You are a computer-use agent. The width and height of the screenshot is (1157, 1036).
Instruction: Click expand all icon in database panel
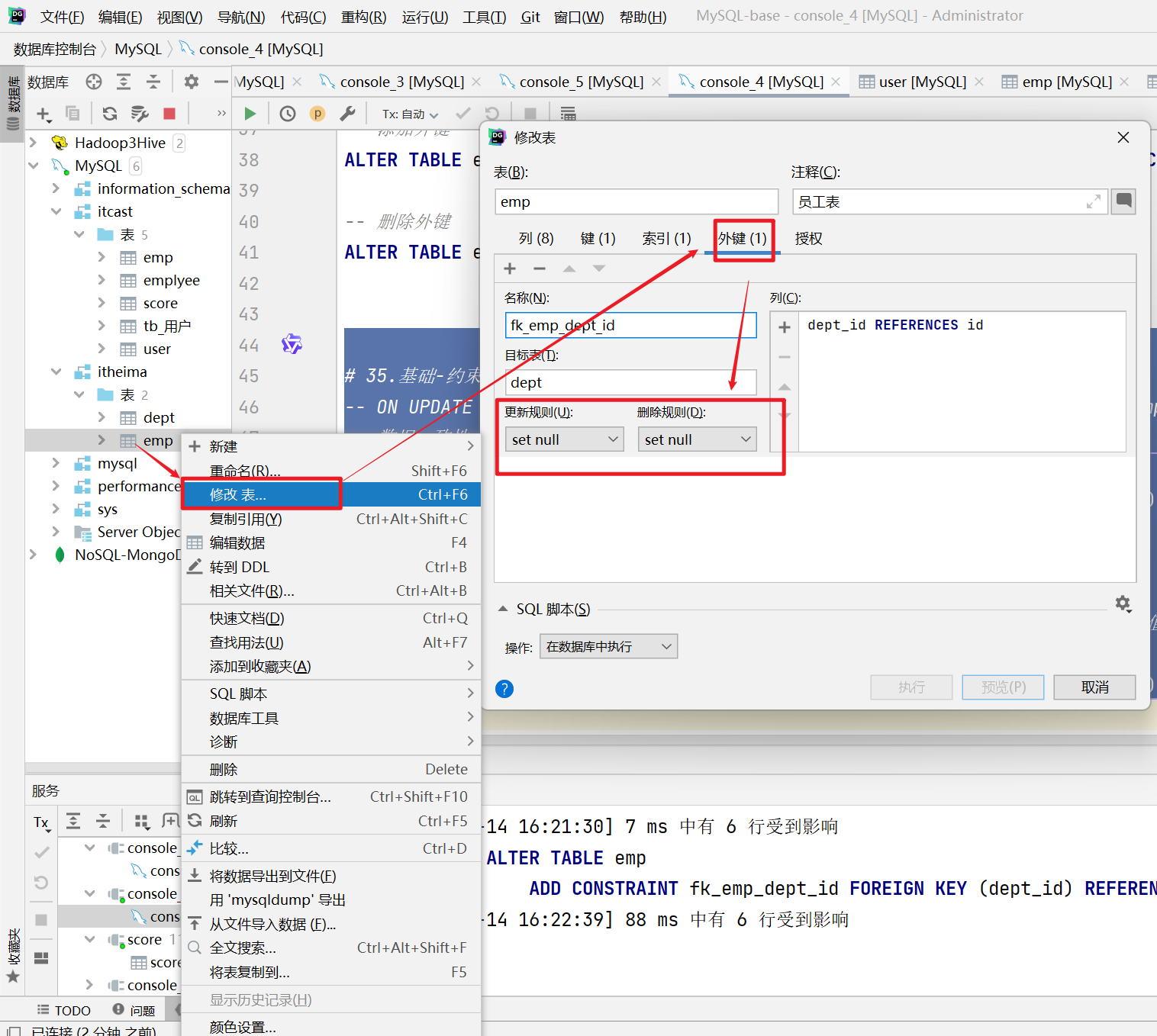(x=124, y=82)
